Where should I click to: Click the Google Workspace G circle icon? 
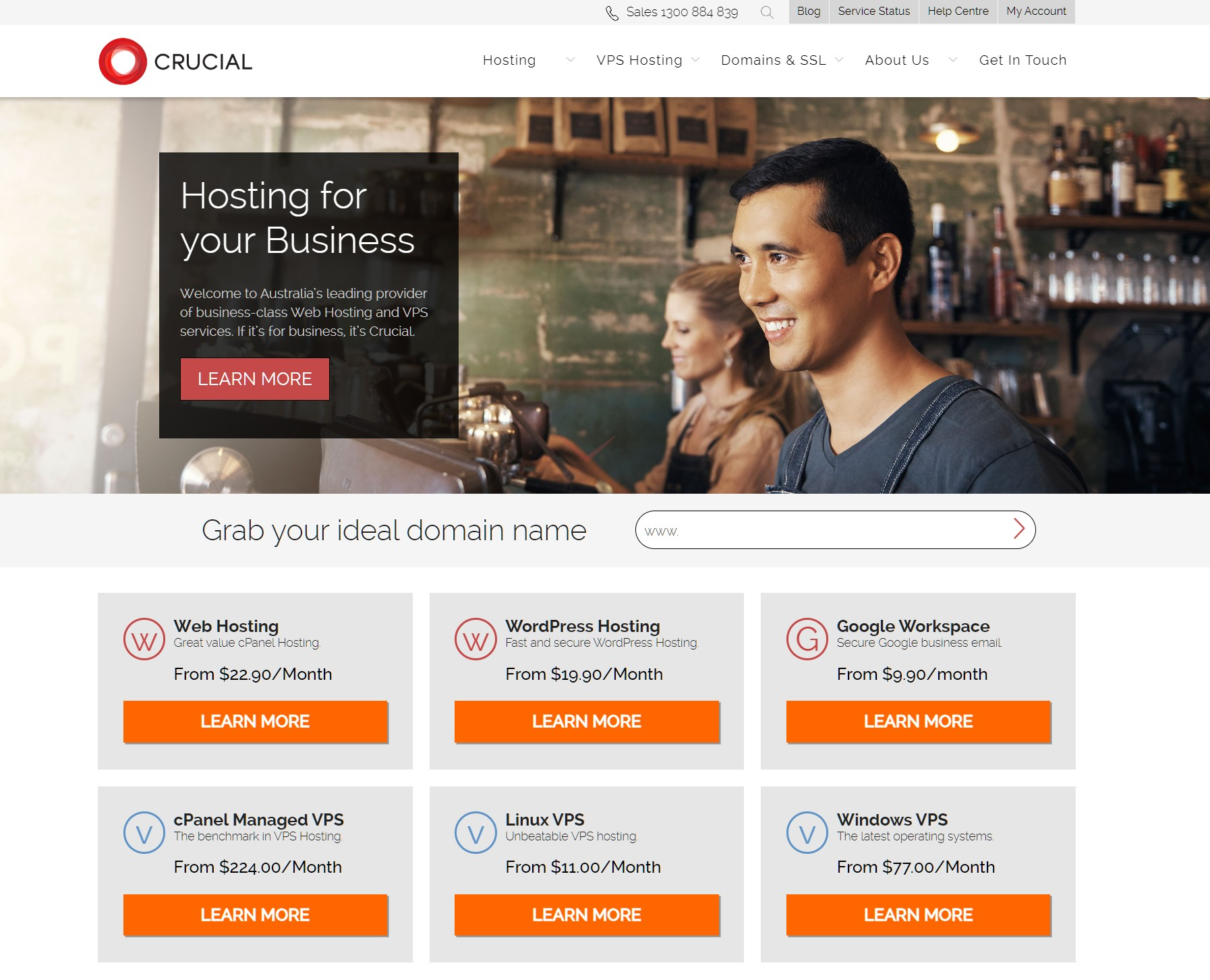807,639
